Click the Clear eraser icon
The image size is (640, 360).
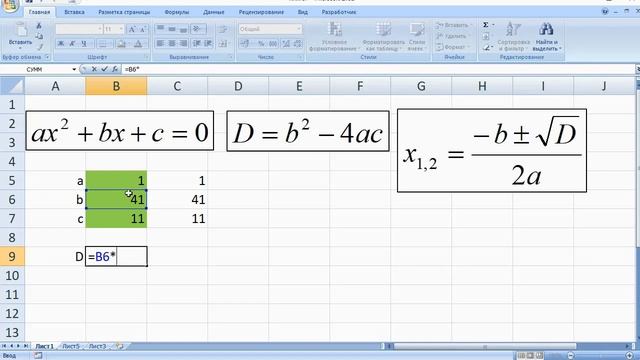click(487, 47)
